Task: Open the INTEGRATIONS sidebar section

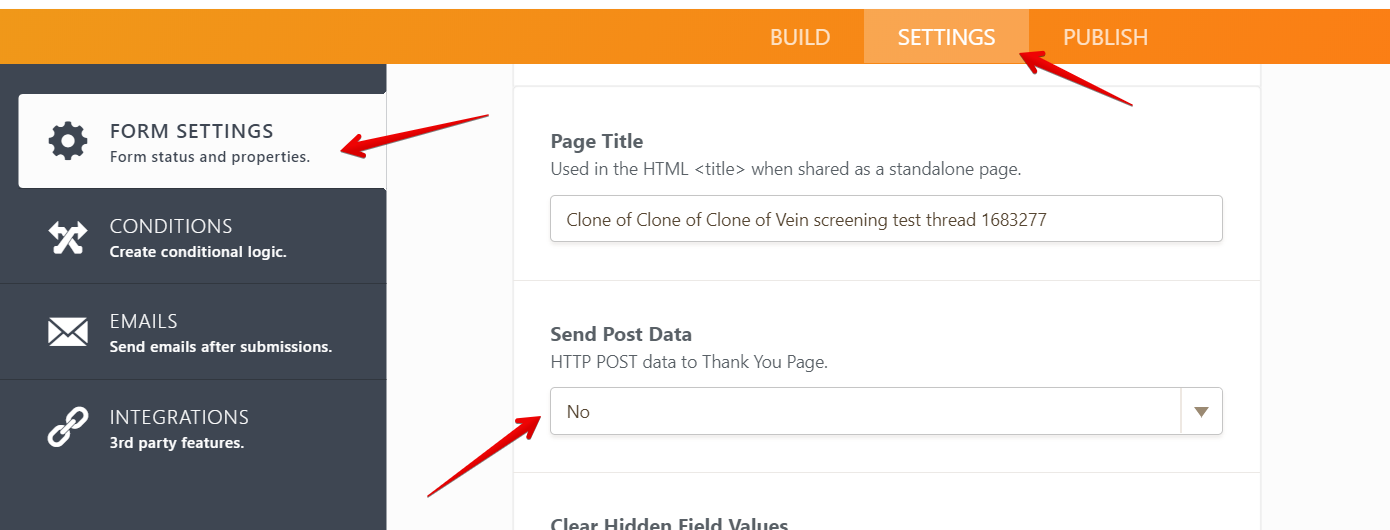Action: coord(179,417)
